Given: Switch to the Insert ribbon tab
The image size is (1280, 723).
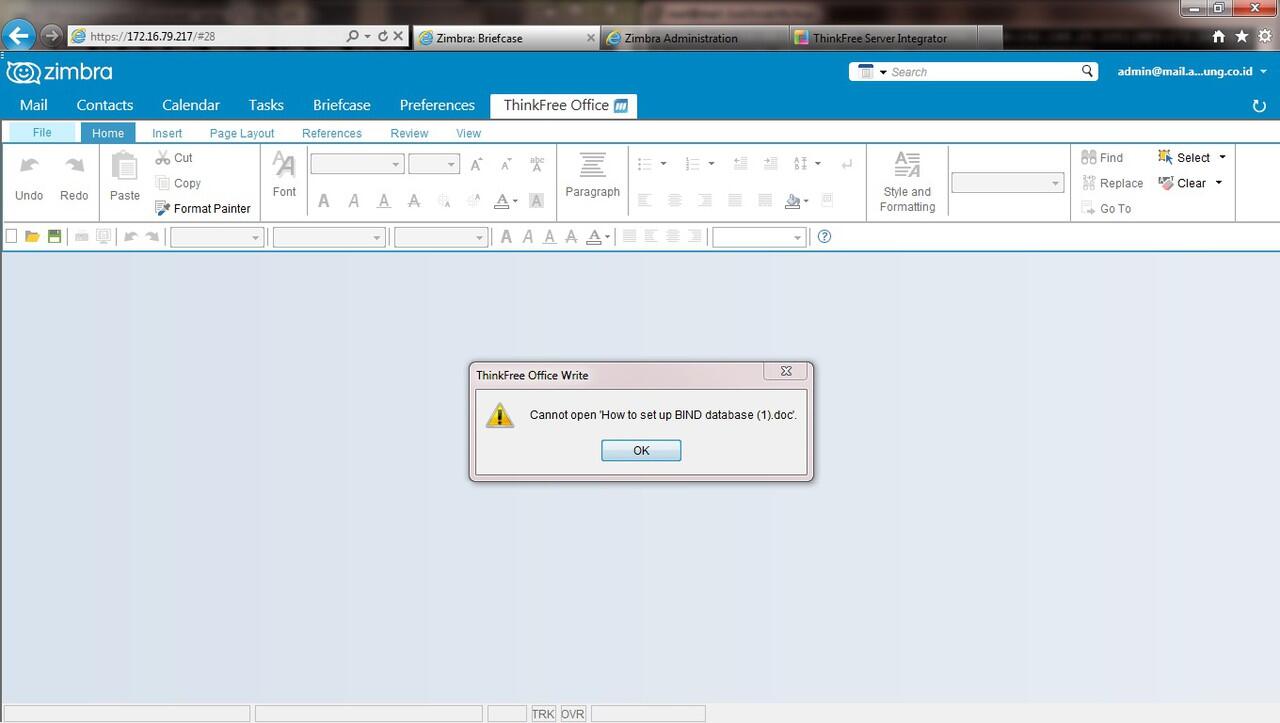Looking at the screenshot, I should [167, 133].
